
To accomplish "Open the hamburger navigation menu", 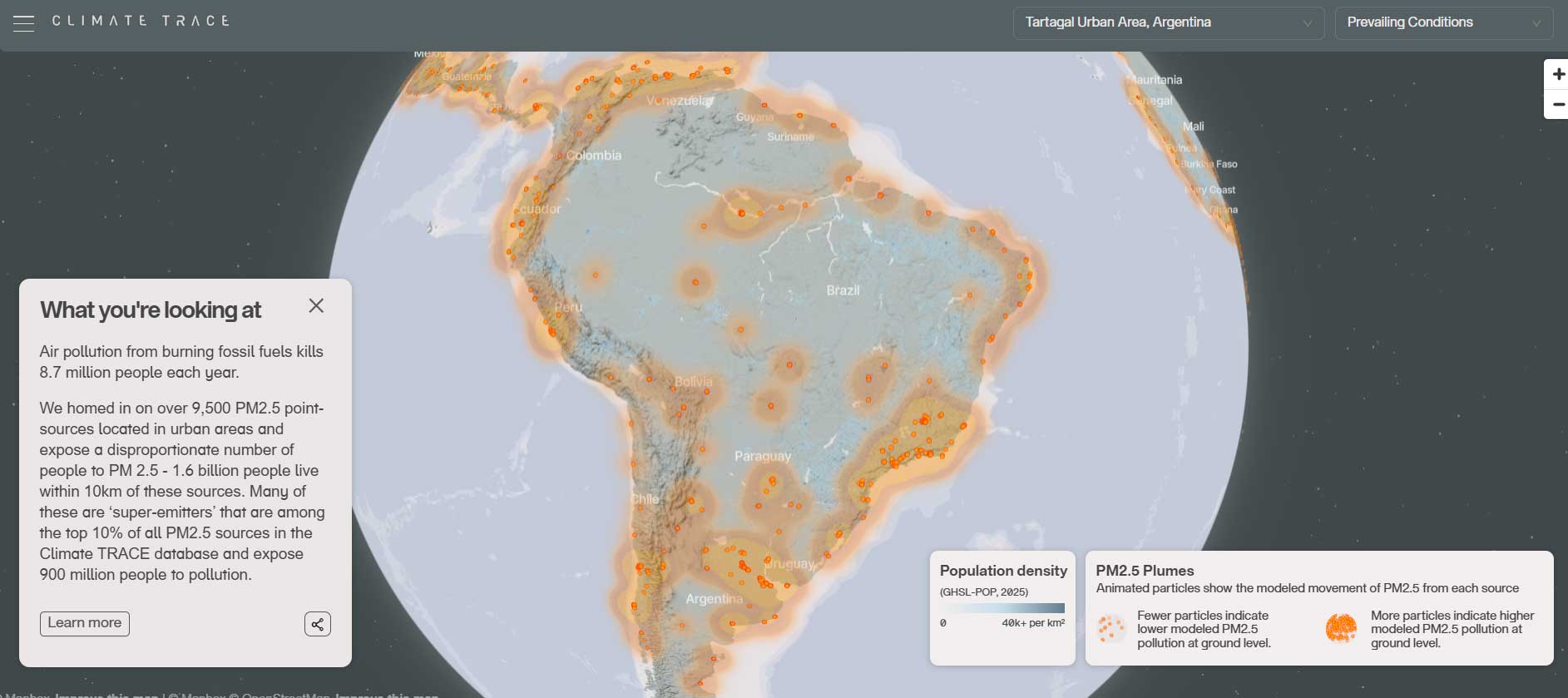I will [x=24, y=23].
